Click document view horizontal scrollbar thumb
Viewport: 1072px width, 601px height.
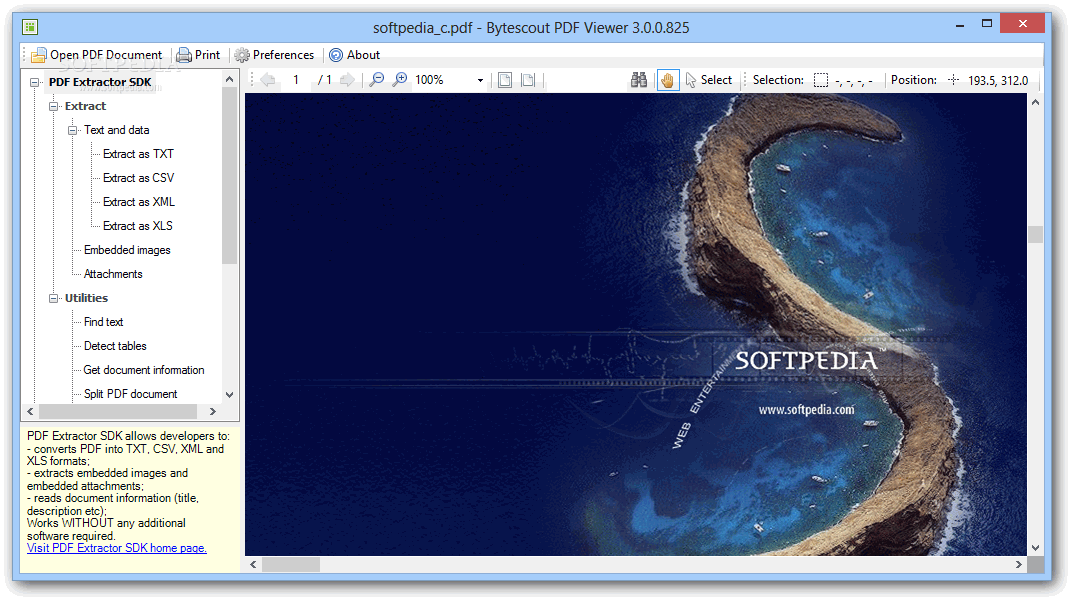(291, 565)
